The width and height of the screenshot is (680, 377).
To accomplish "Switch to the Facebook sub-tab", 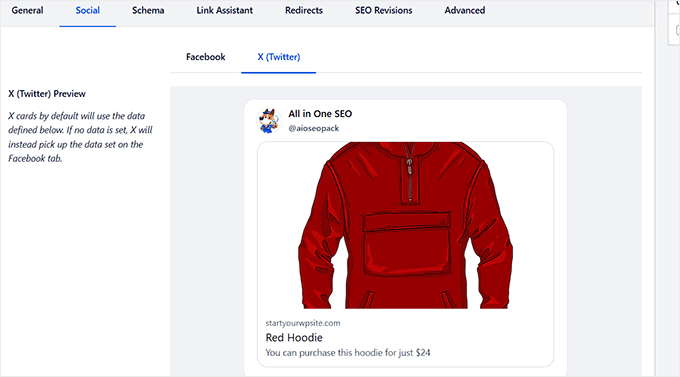I will coord(206,57).
